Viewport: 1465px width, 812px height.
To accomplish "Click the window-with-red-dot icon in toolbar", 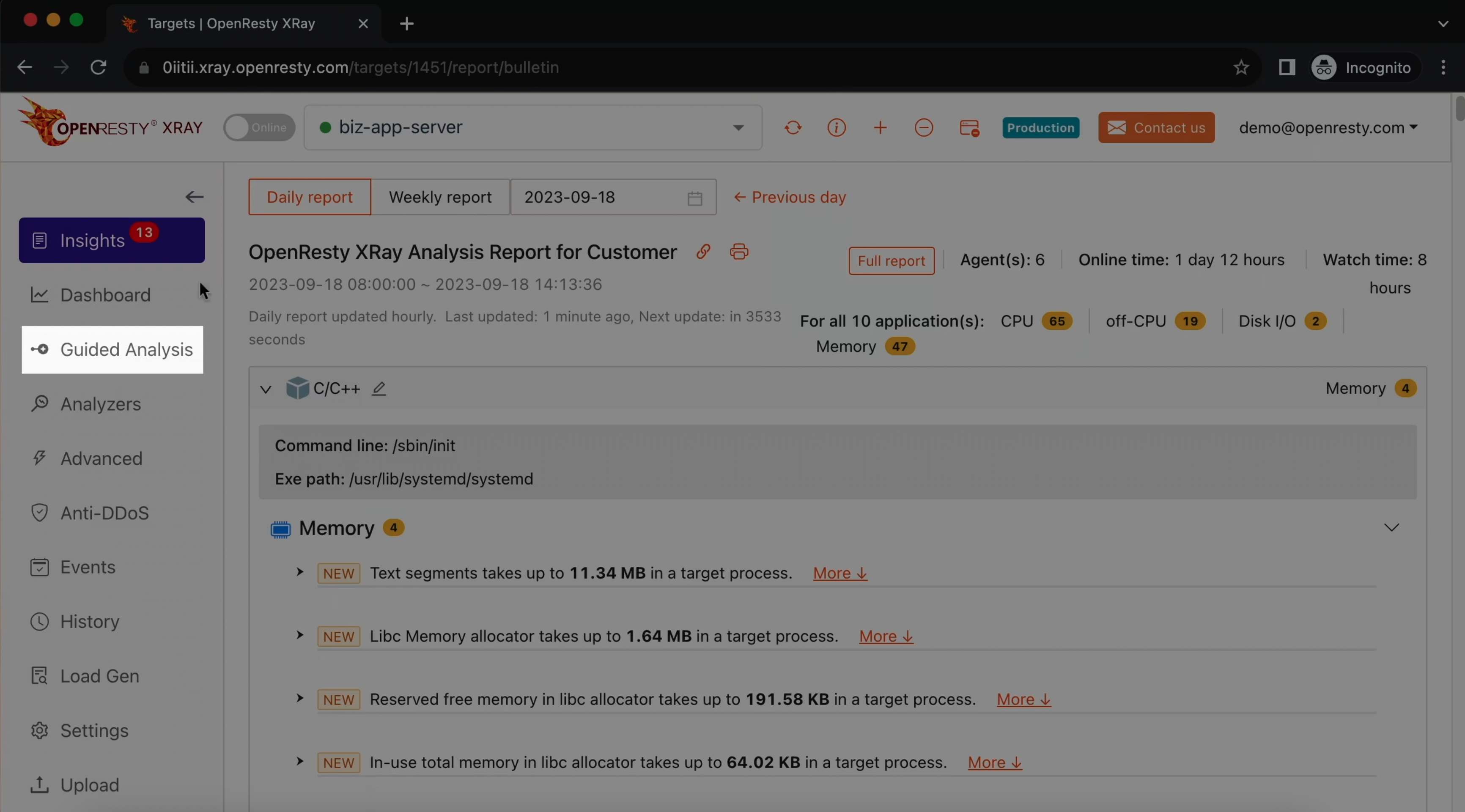I will point(969,128).
